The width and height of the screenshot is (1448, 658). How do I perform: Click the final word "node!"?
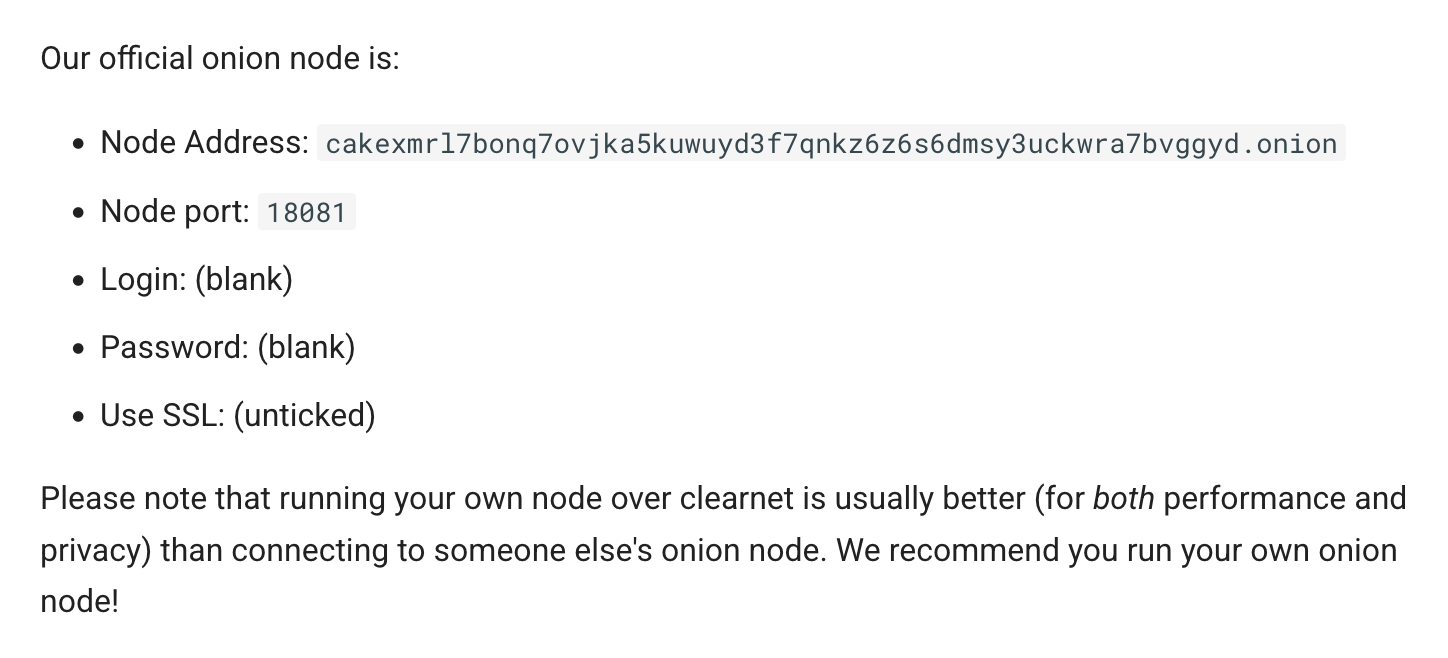[x=80, y=602]
